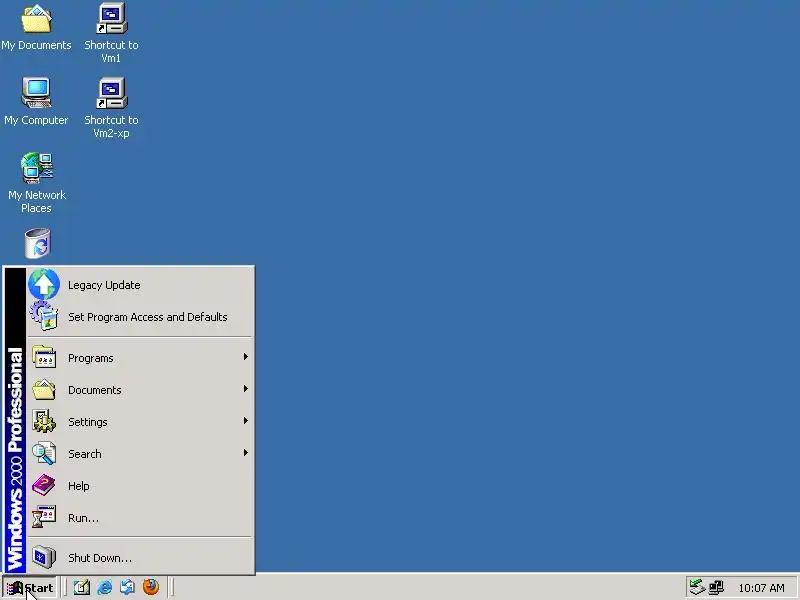The width and height of the screenshot is (800, 600).
Task: Click the purple Help book icon
Action: point(44,485)
